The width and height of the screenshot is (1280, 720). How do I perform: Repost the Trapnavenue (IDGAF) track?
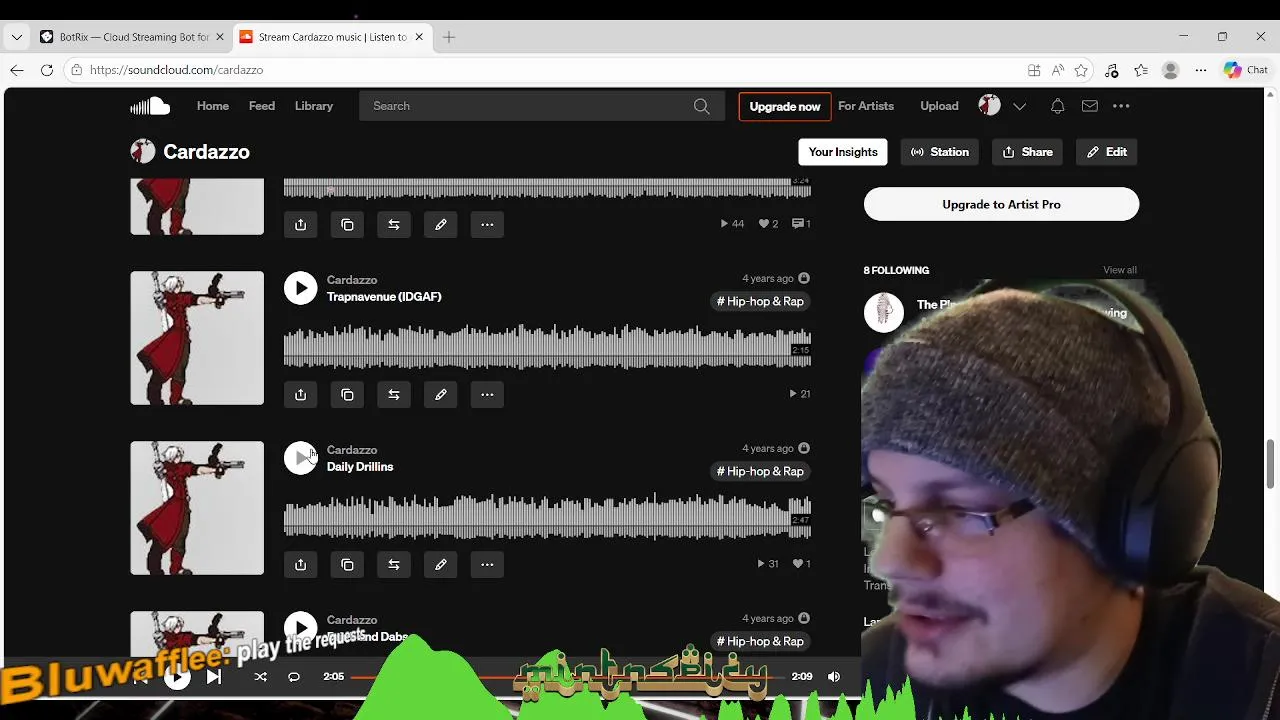click(394, 394)
